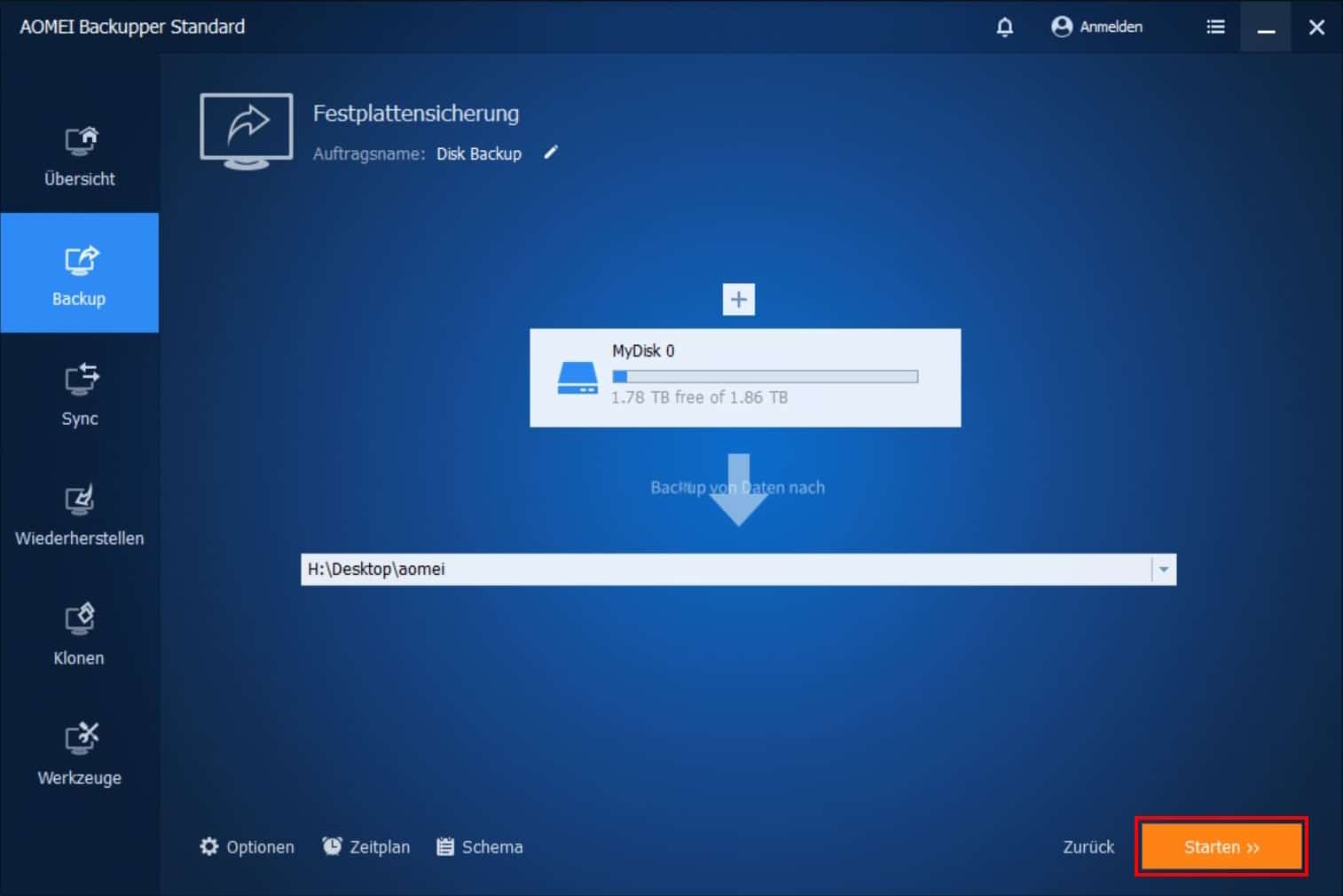This screenshot has width=1343, height=896.
Task: Open the Werkzeuge sidebar section
Action: [x=80, y=753]
